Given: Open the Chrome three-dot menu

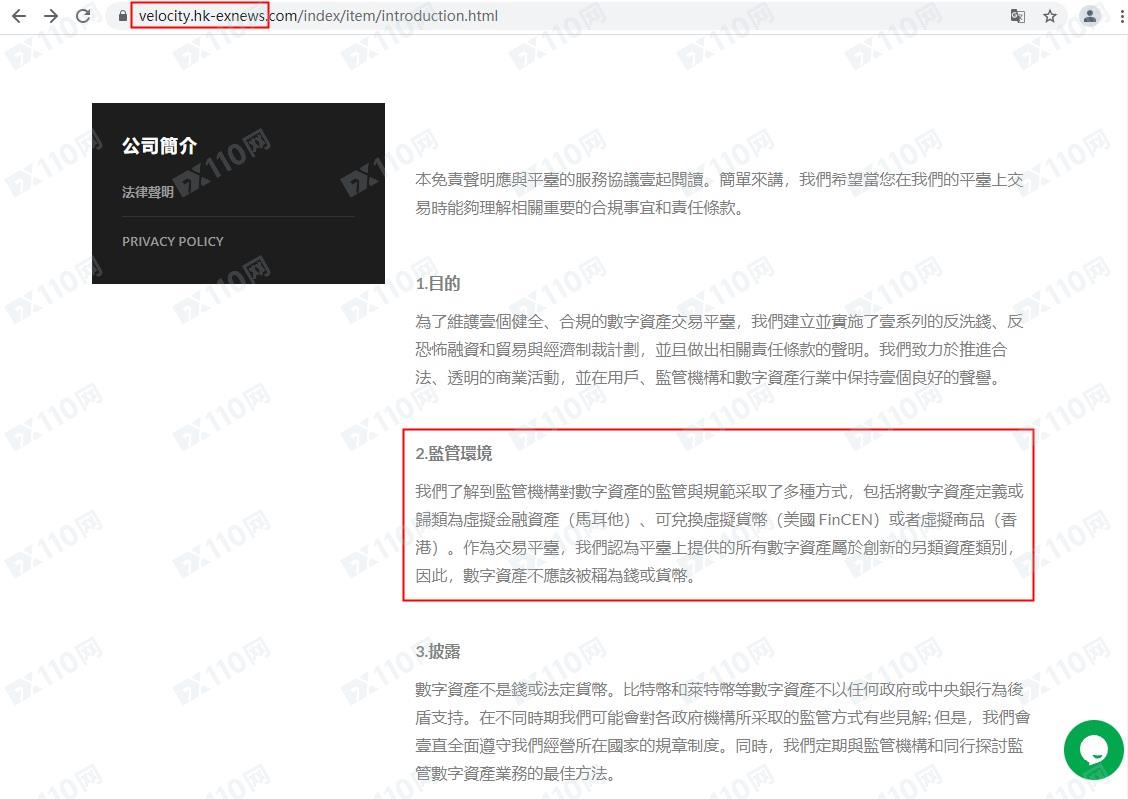Looking at the screenshot, I should point(1120,16).
